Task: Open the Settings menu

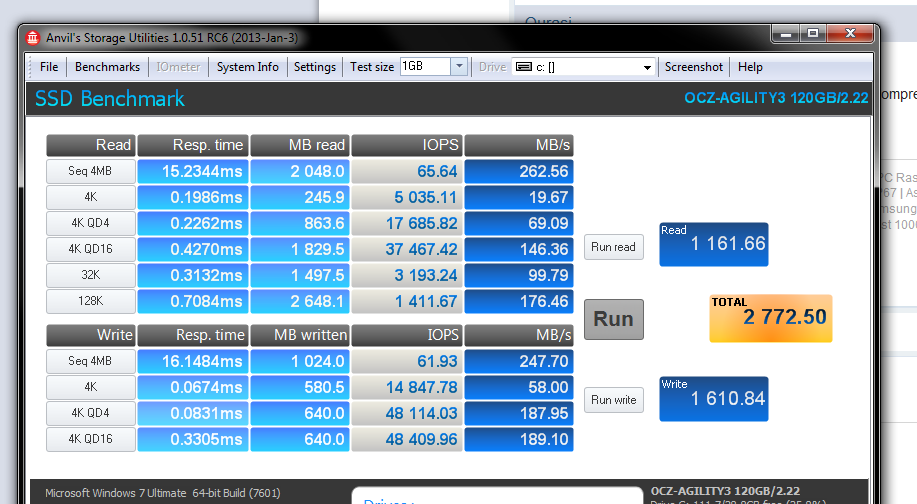Action: 315,67
